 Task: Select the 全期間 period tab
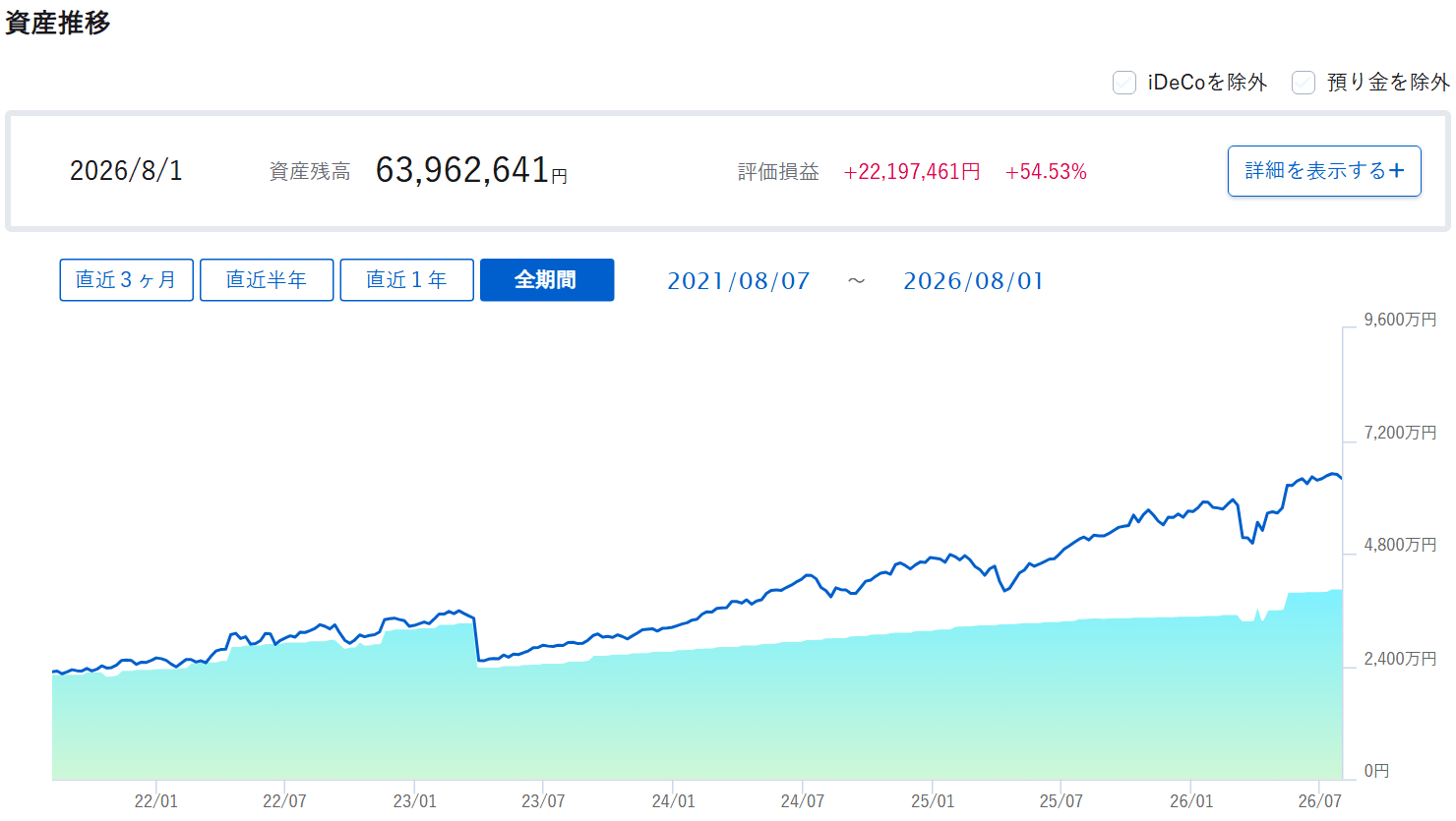pos(547,280)
